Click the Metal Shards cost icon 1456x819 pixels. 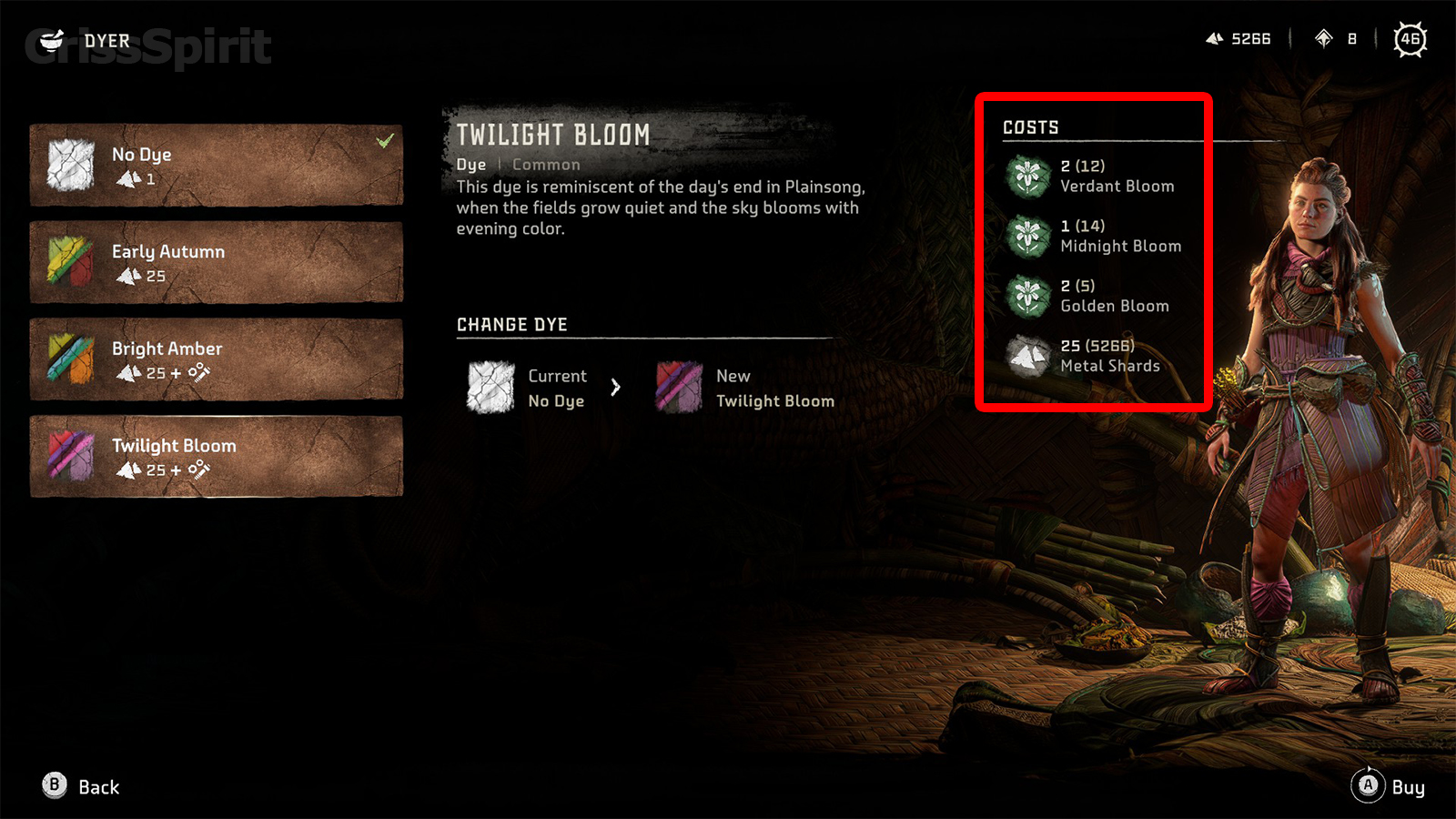click(x=1028, y=356)
